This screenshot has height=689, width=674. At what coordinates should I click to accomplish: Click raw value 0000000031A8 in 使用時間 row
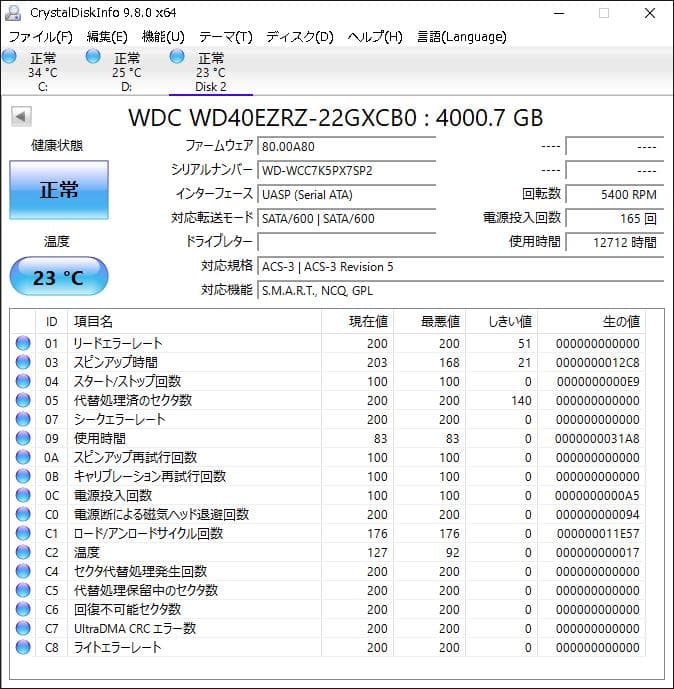point(597,439)
